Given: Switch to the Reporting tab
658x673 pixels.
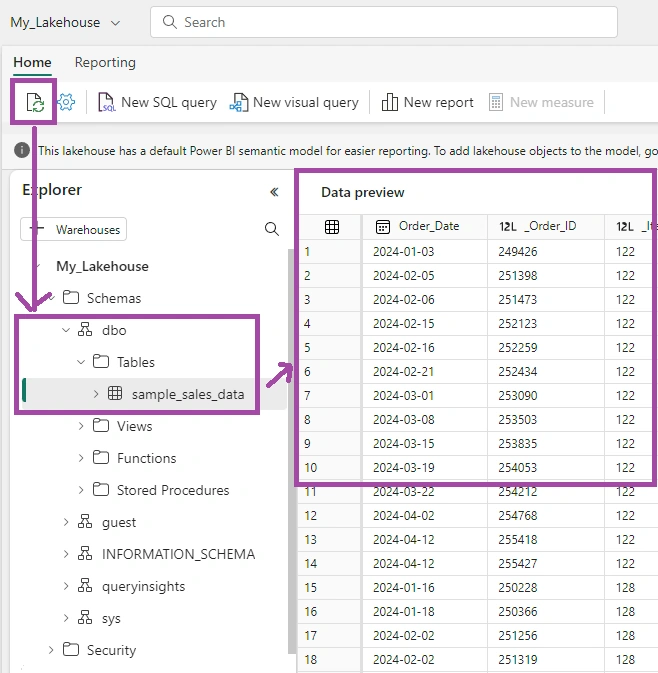Looking at the screenshot, I should tap(105, 62).
